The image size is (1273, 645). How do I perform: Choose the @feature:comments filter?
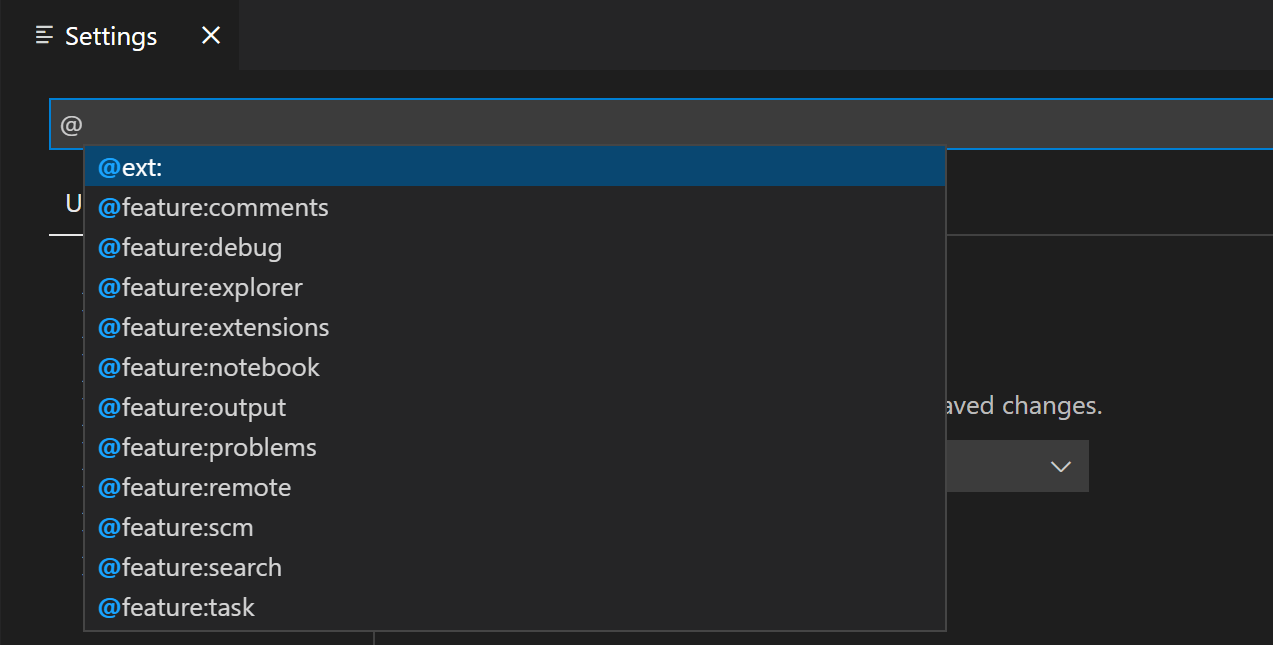click(x=213, y=207)
